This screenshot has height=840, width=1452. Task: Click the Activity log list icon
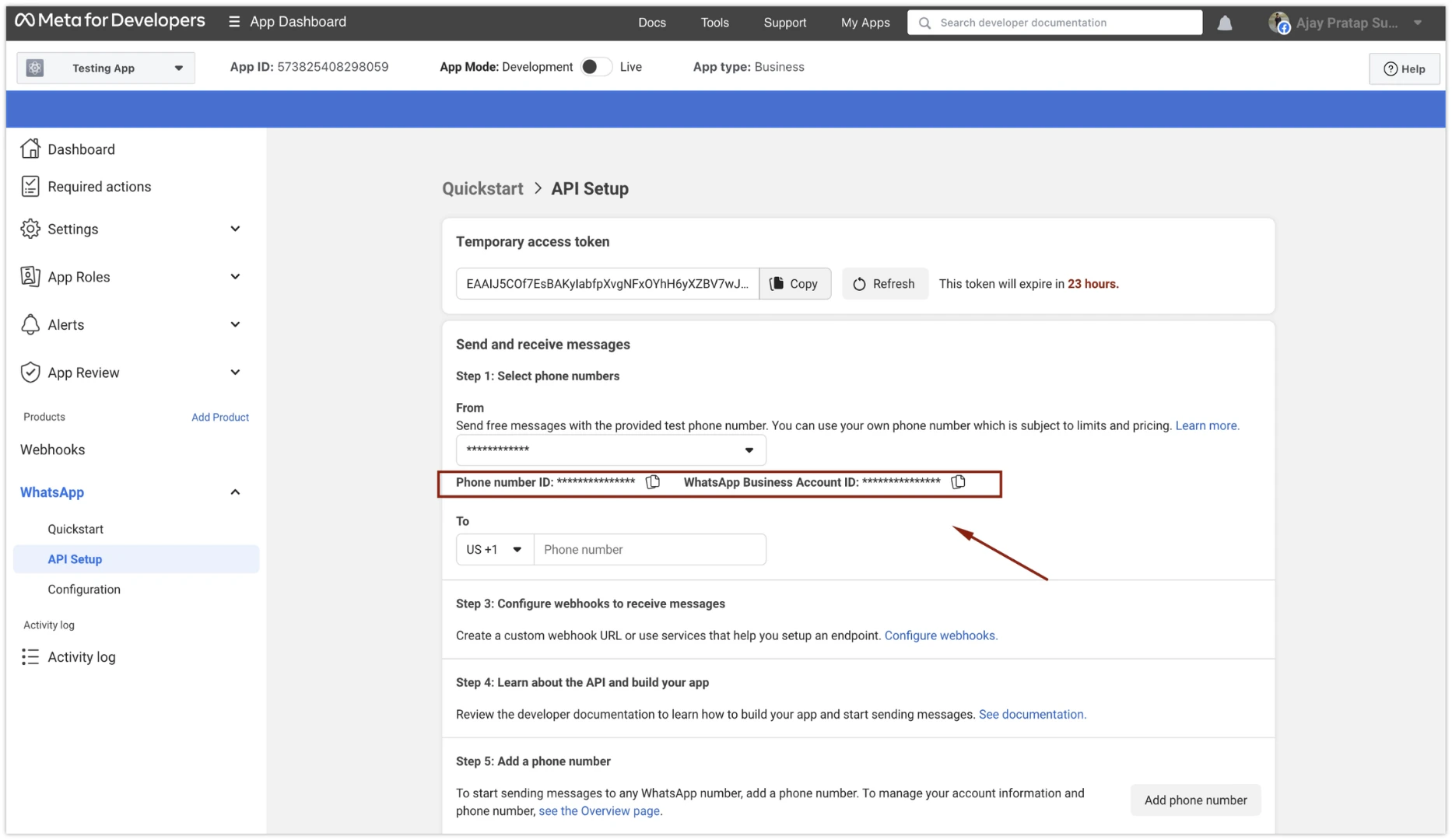click(30, 657)
